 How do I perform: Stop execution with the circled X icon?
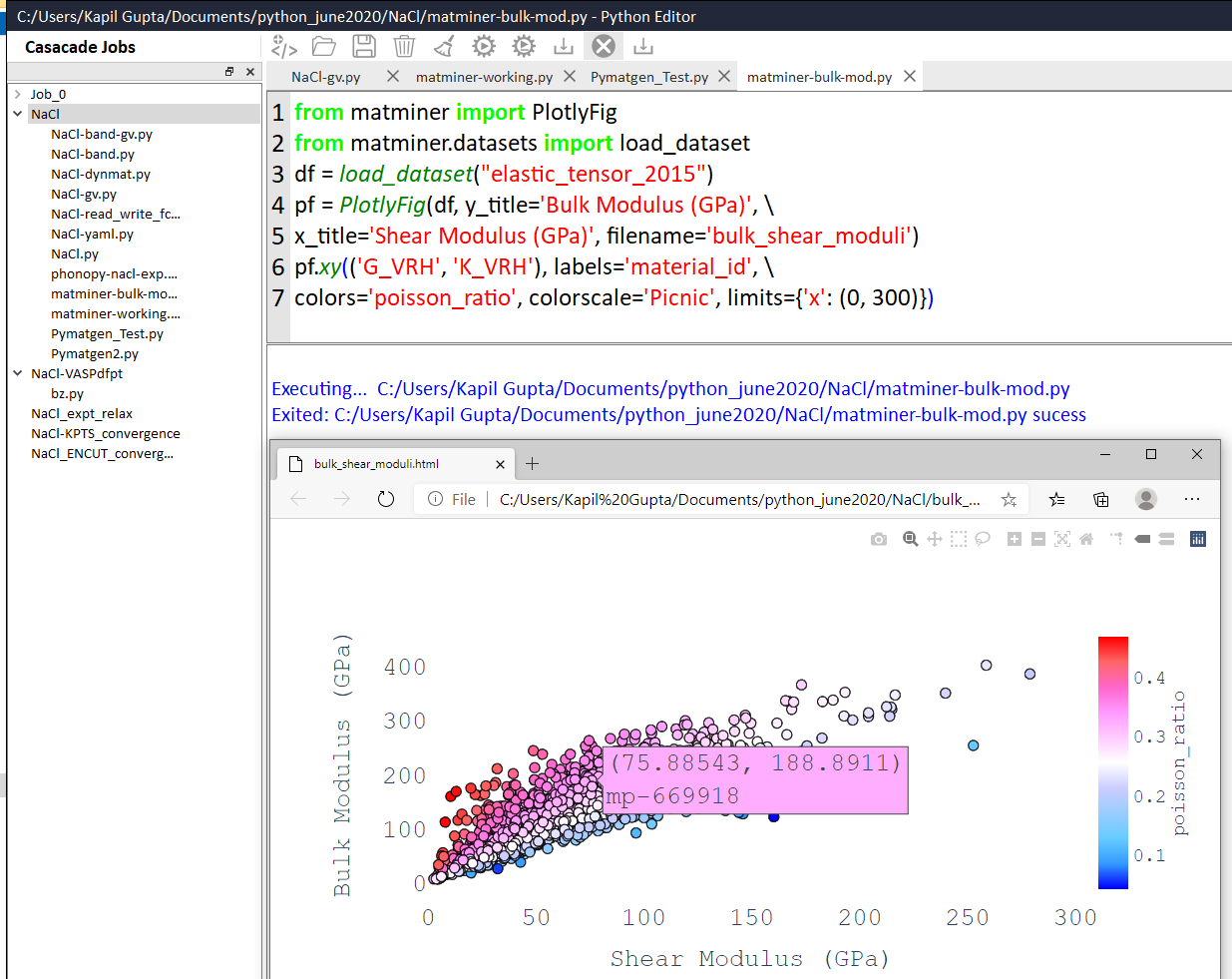pyautogui.click(x=604, y=46)
